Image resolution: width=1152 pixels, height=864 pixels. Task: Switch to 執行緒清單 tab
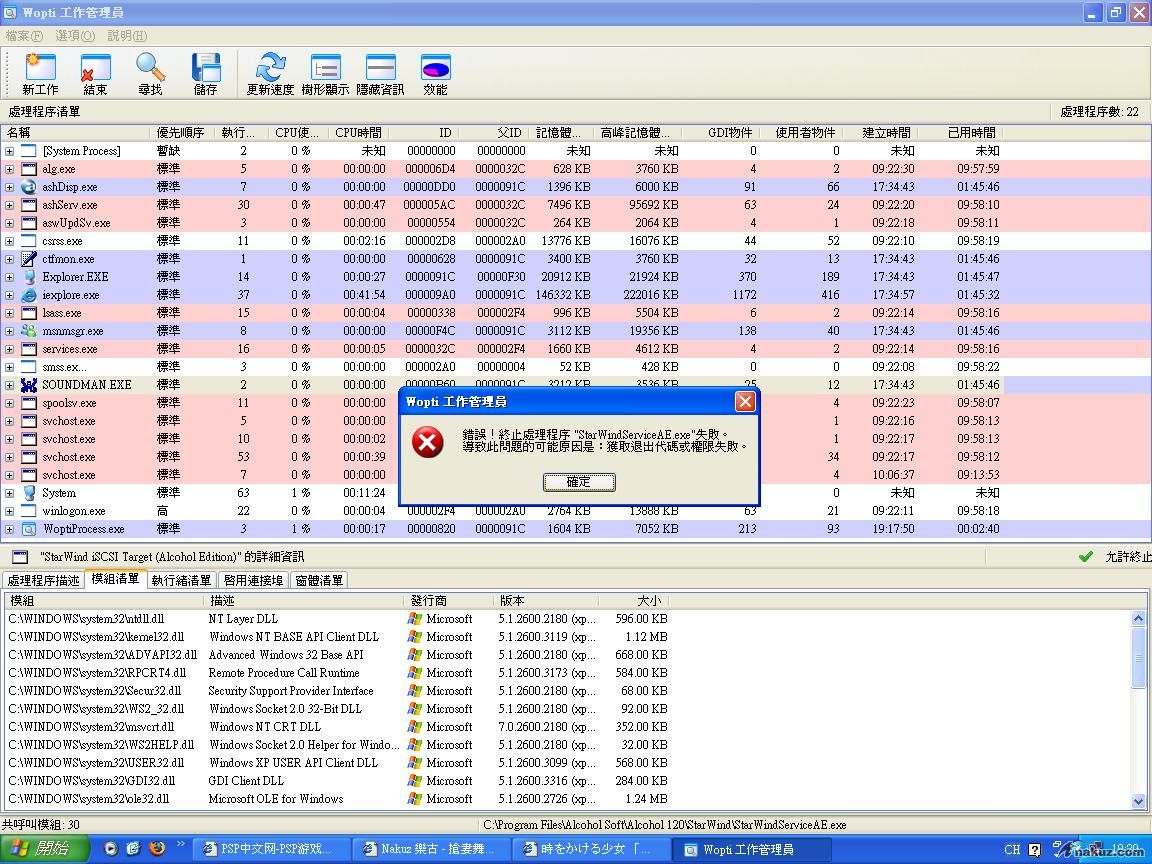[181, 580]
